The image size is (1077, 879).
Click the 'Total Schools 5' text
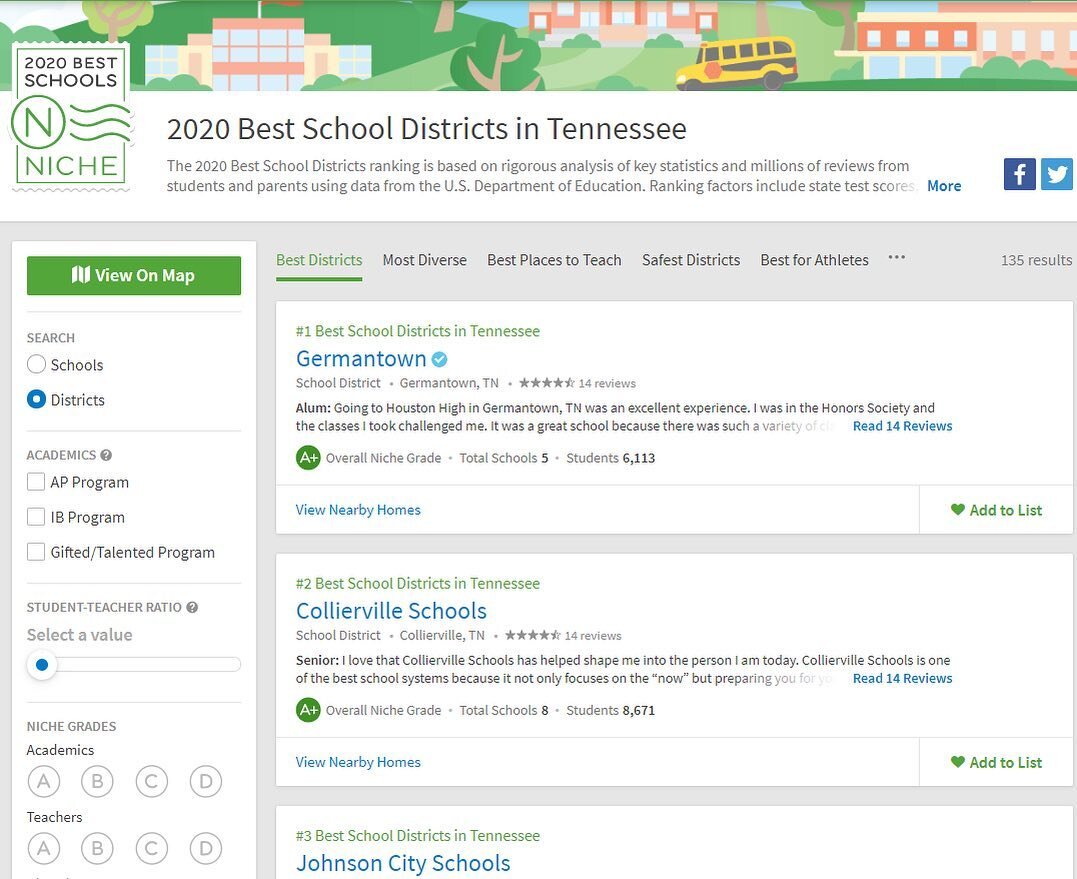pyautogui.click(x=504, y=458)
